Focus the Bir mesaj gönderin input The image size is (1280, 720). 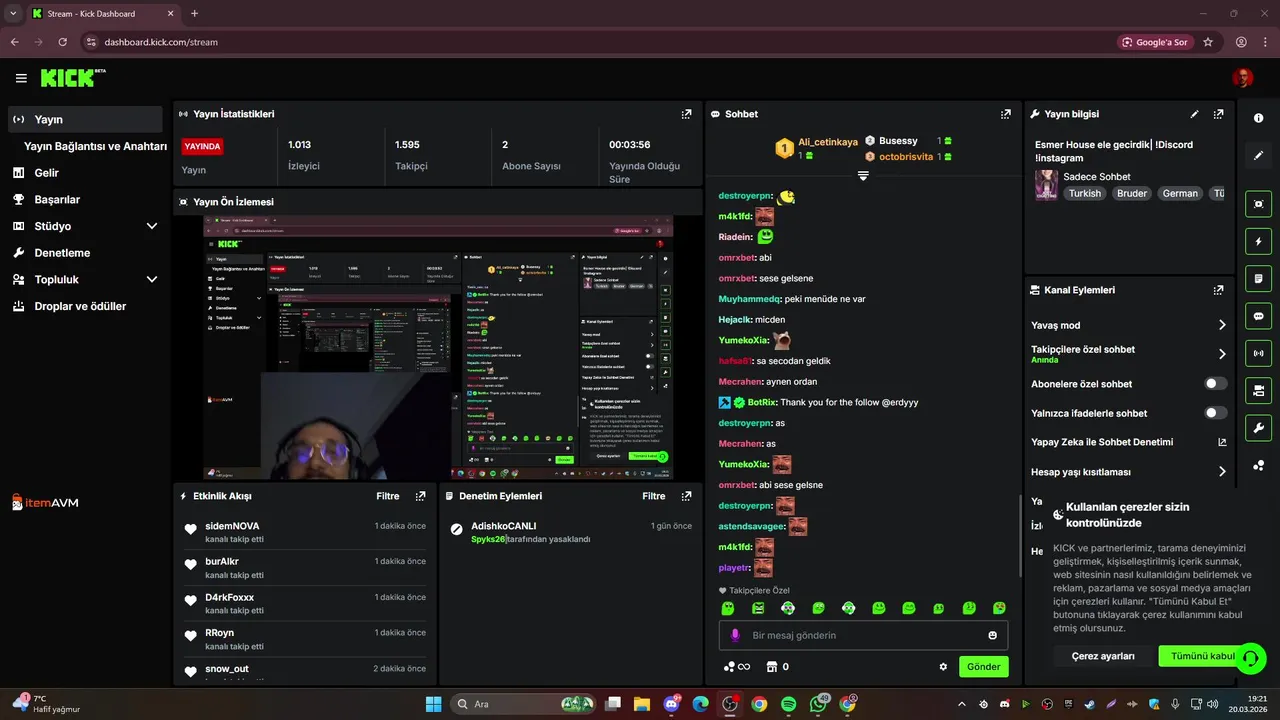pos(865,635)
